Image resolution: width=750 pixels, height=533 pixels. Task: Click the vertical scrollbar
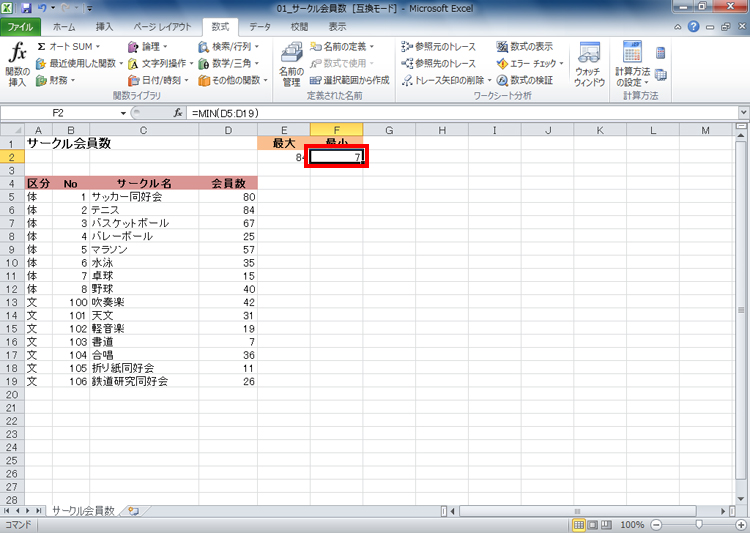point(741,310)
